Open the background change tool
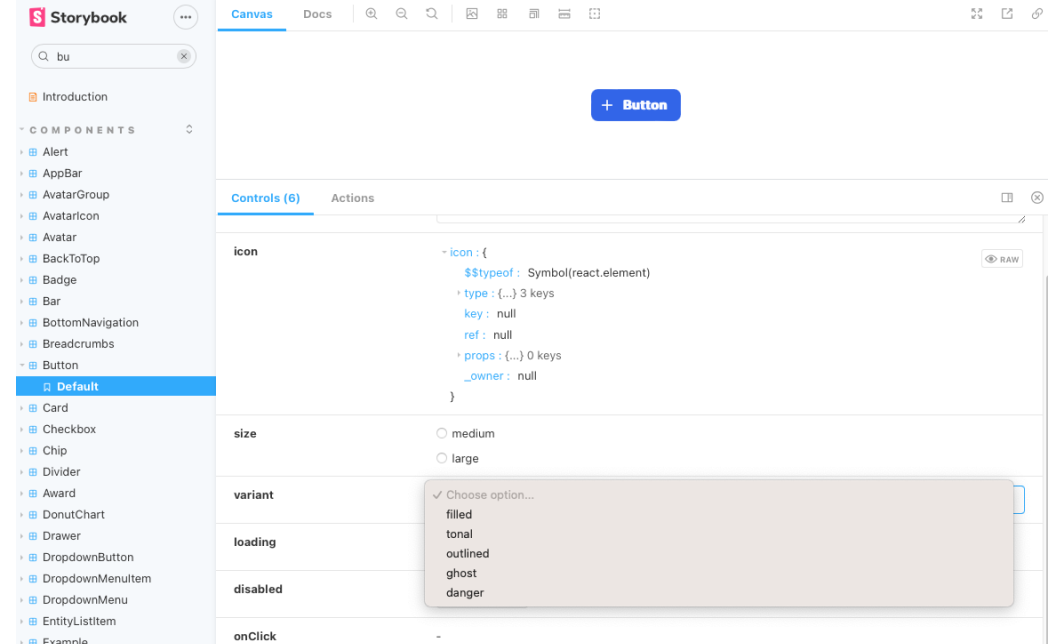 coord(472,14)
